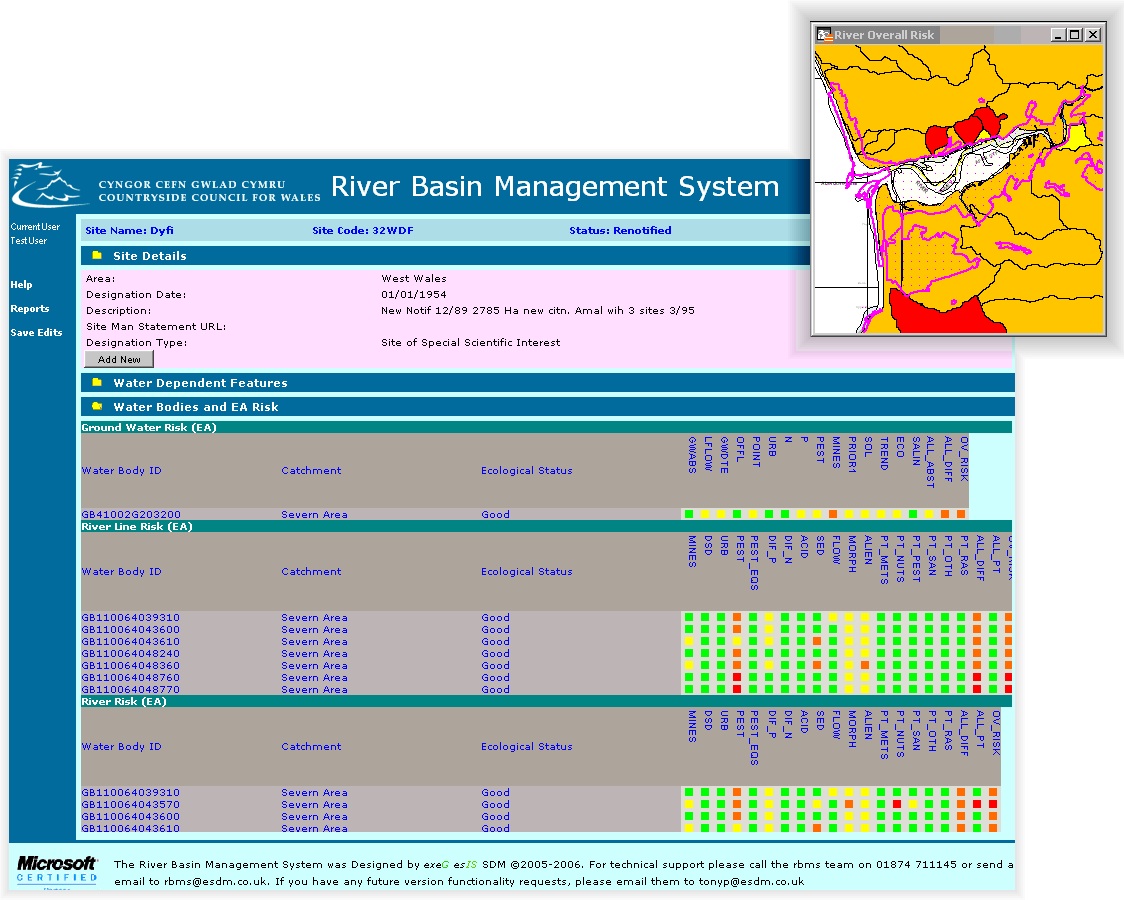The width and height of the screenshot is (1124, 900).
Task: Sort Ground Water Risk by Catchment header
Action: [x=311, y=470]
